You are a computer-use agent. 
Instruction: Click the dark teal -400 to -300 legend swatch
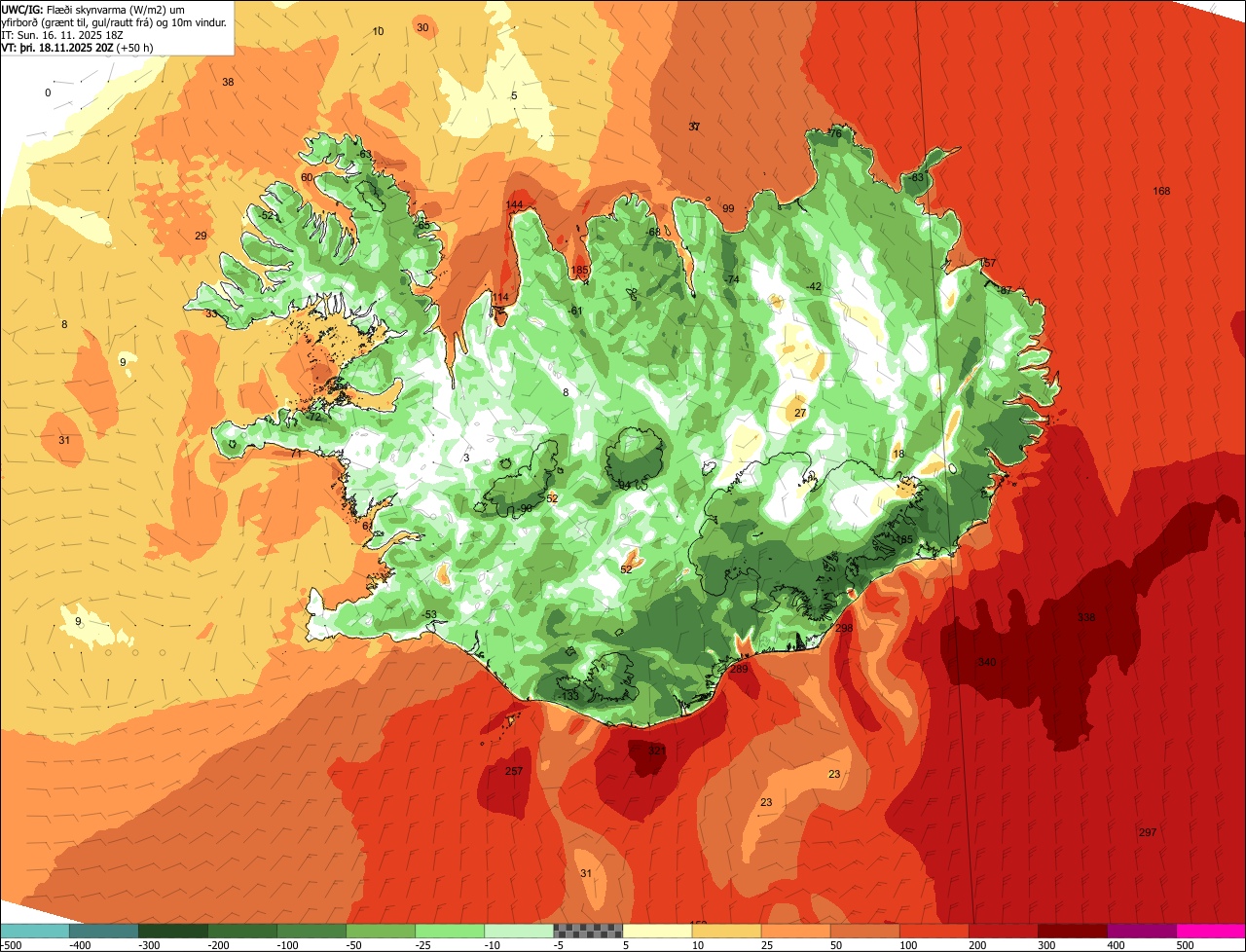pyautogui.click(x=104, y=931)
